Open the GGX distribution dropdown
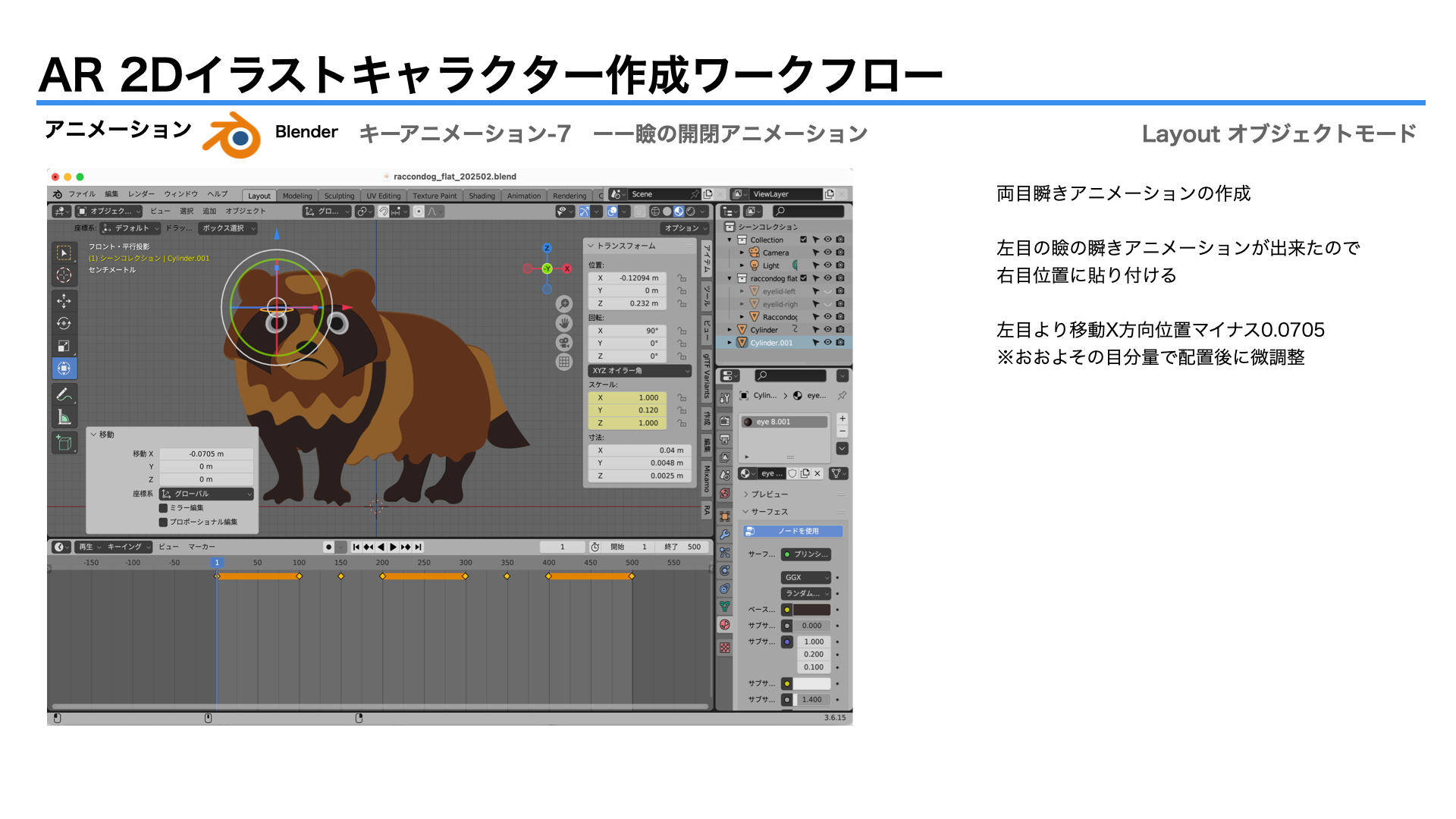 pos(806,578)
